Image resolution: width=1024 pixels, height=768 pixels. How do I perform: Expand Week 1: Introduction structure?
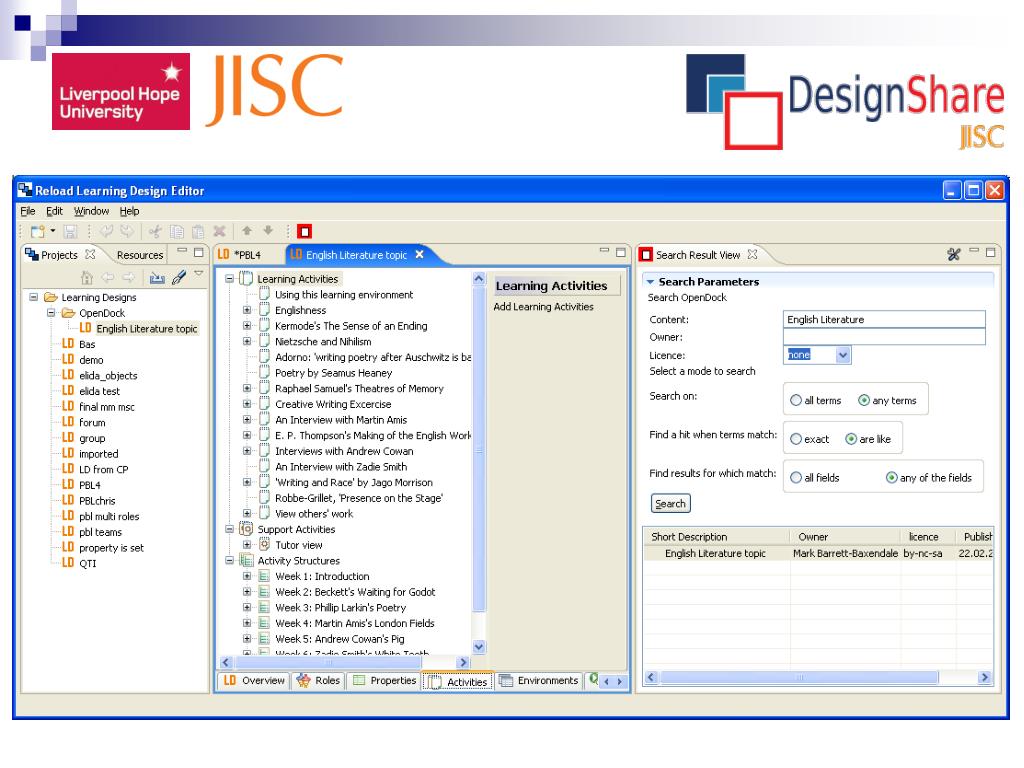(x=247, y=576)
